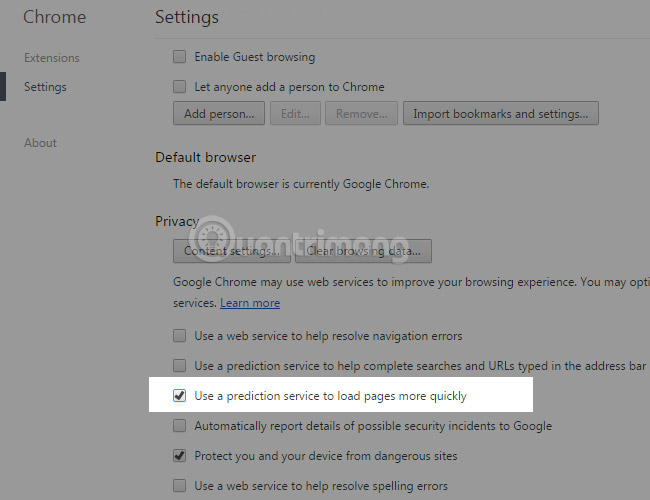This screenshot has height=500, width=650.
Task: Click the Default browser heading
Action: [206, 158]
